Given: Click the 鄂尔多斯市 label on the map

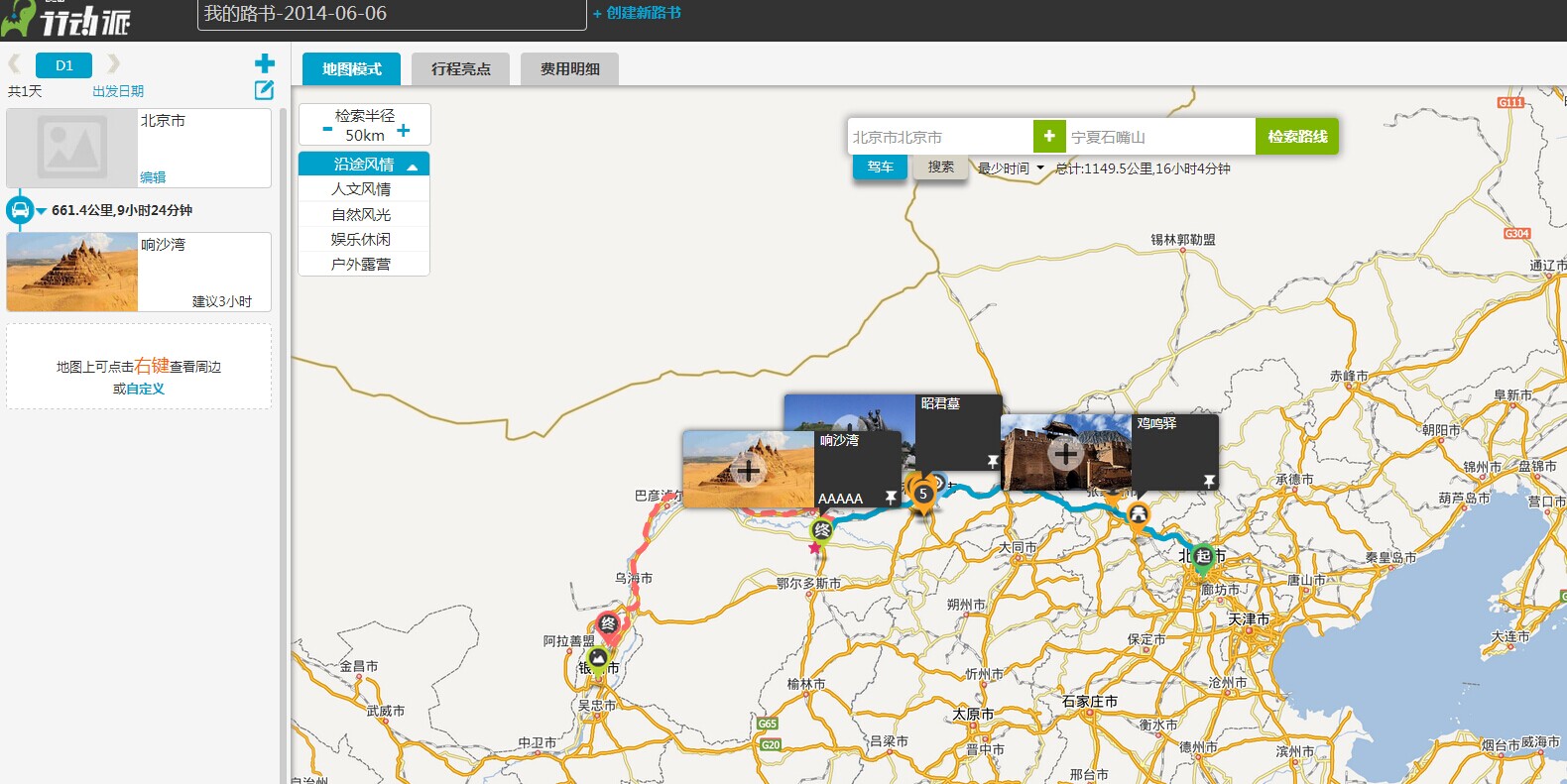Looking at the screenshot, I should (809, 584).
